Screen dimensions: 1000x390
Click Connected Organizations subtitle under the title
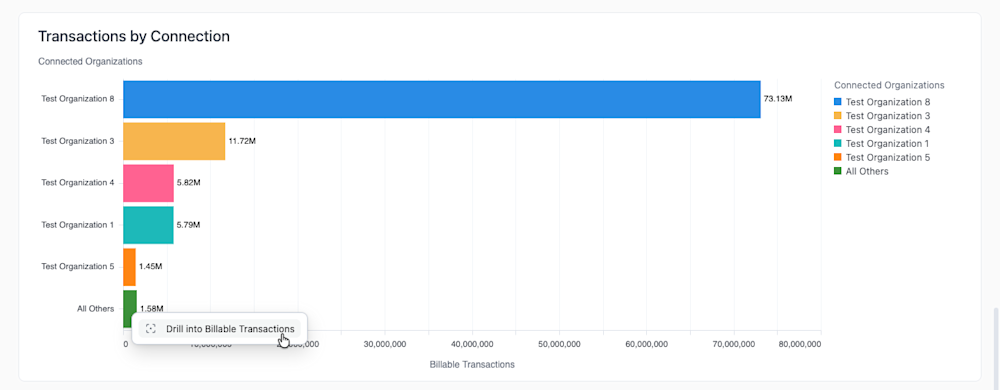point(90,62)
